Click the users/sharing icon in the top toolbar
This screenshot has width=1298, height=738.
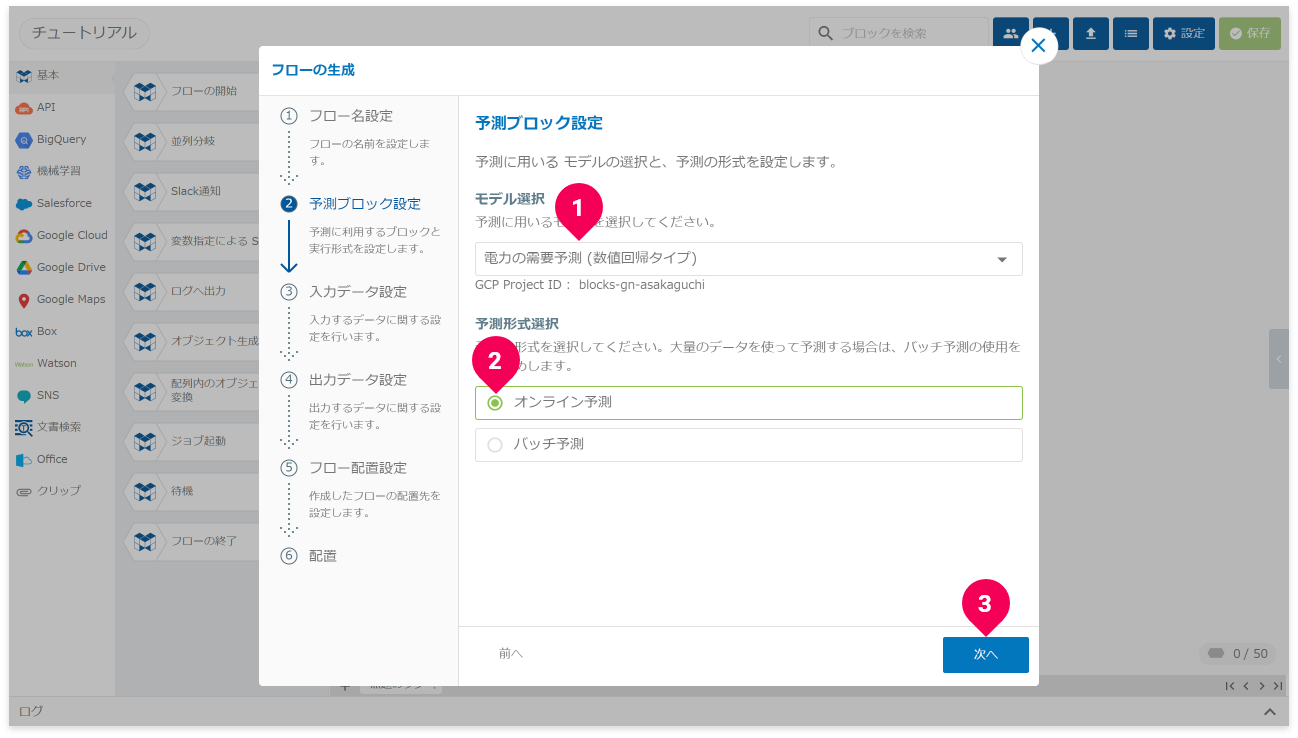1010,33
